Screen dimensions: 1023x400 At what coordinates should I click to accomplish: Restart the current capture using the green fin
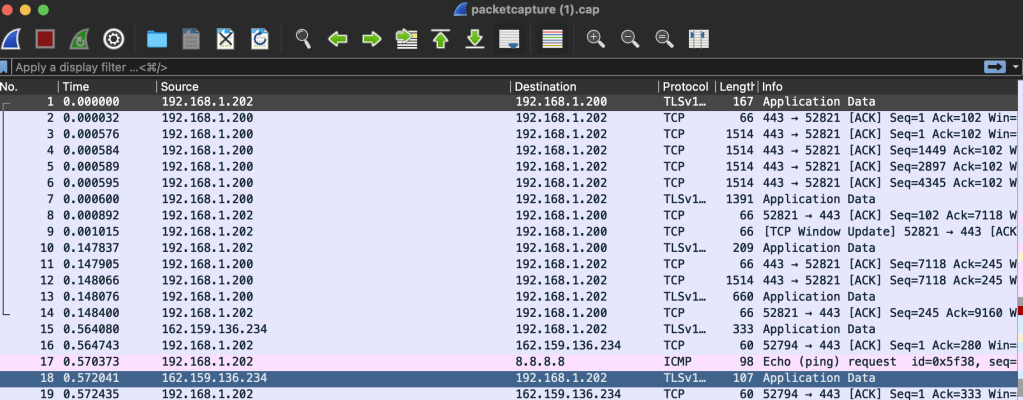click(x=79, y=39)
